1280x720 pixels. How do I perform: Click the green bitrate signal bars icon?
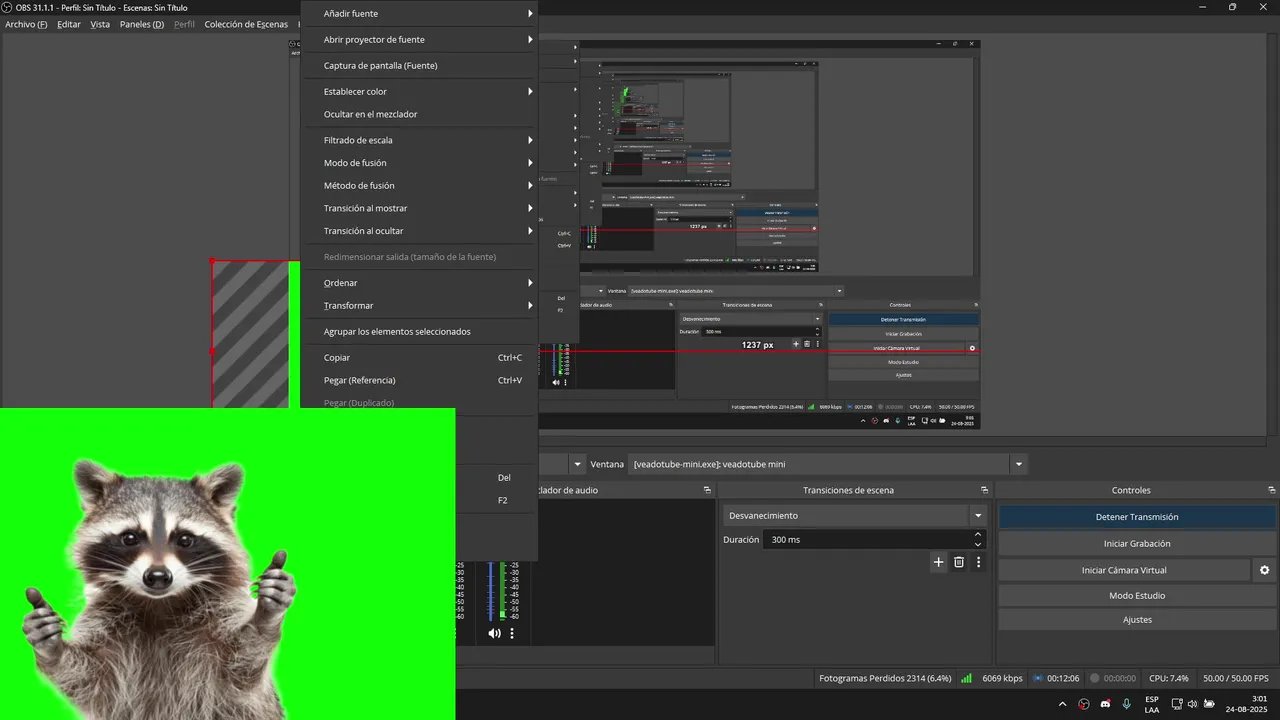(966, 678)
